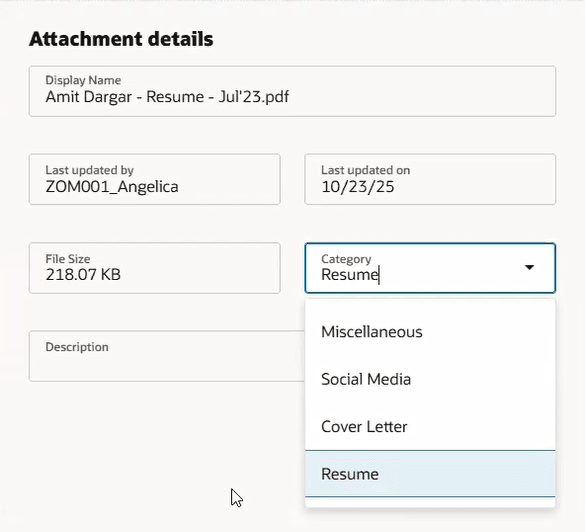Image resolution: width=585 pixels, height=532 pixels.
Task: Click the ZOM001_Angelica user value
Action: (x=112, y=187)
